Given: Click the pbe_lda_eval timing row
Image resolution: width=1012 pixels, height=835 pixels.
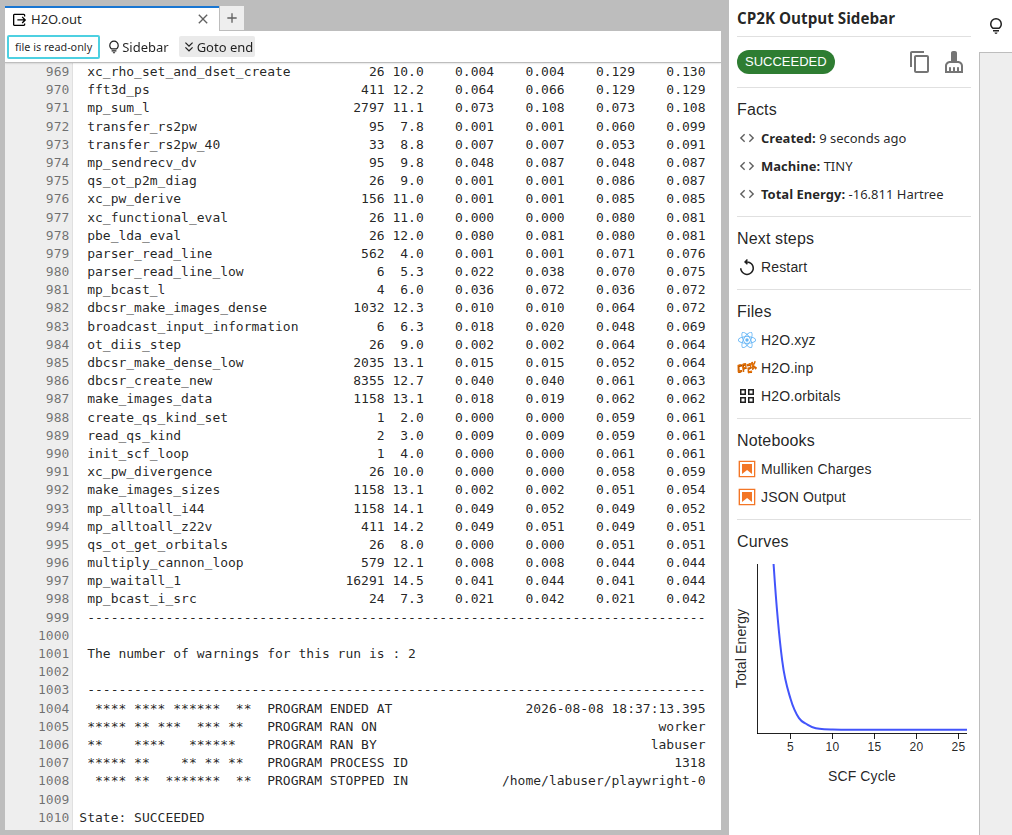Looking at the screenshot, I should pyautogui.click(x=396, y=236).
